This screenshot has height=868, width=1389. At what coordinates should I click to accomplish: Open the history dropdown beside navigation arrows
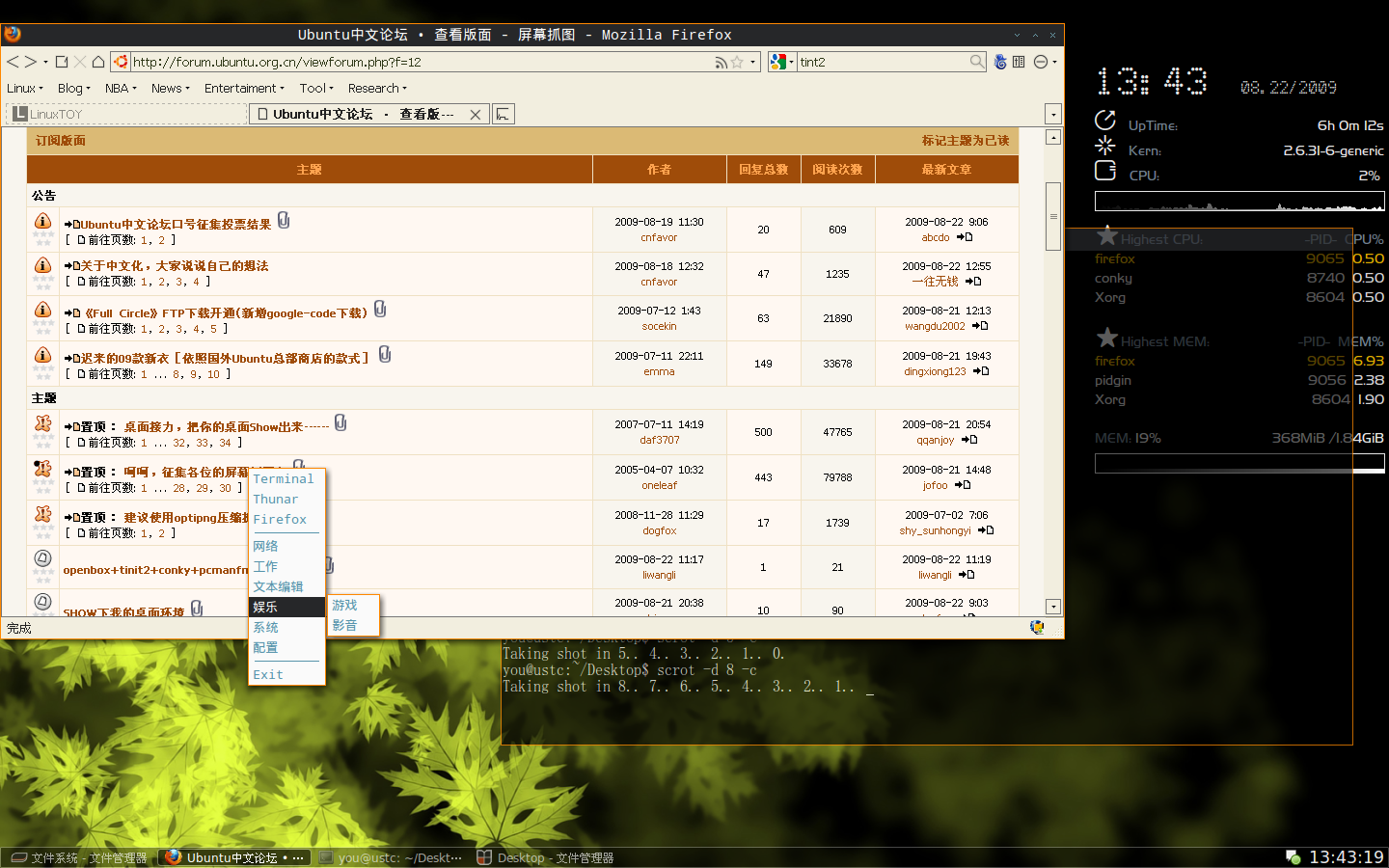[45, 63]
